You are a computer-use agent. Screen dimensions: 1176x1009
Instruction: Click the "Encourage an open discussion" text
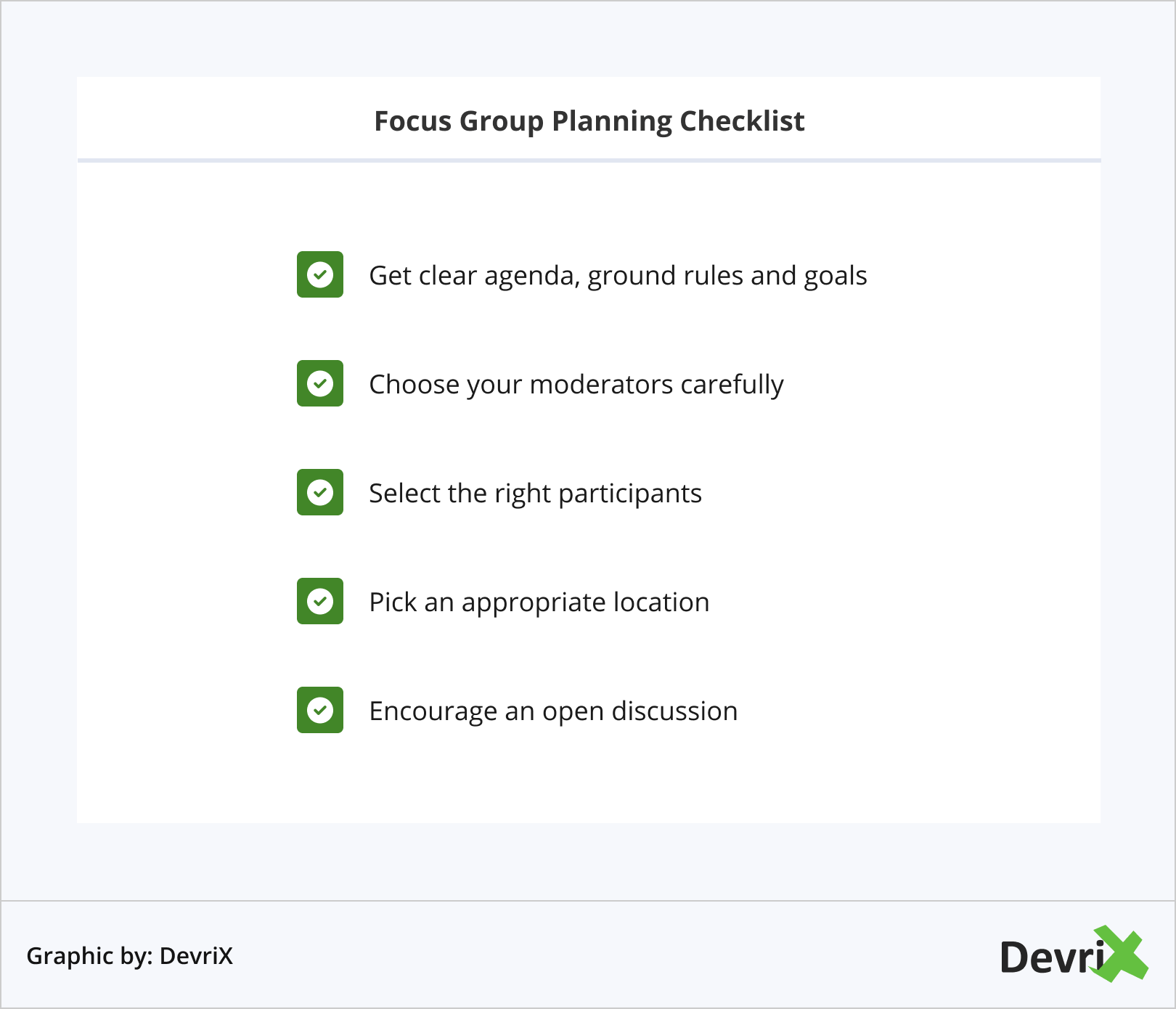tap(553, 711)
